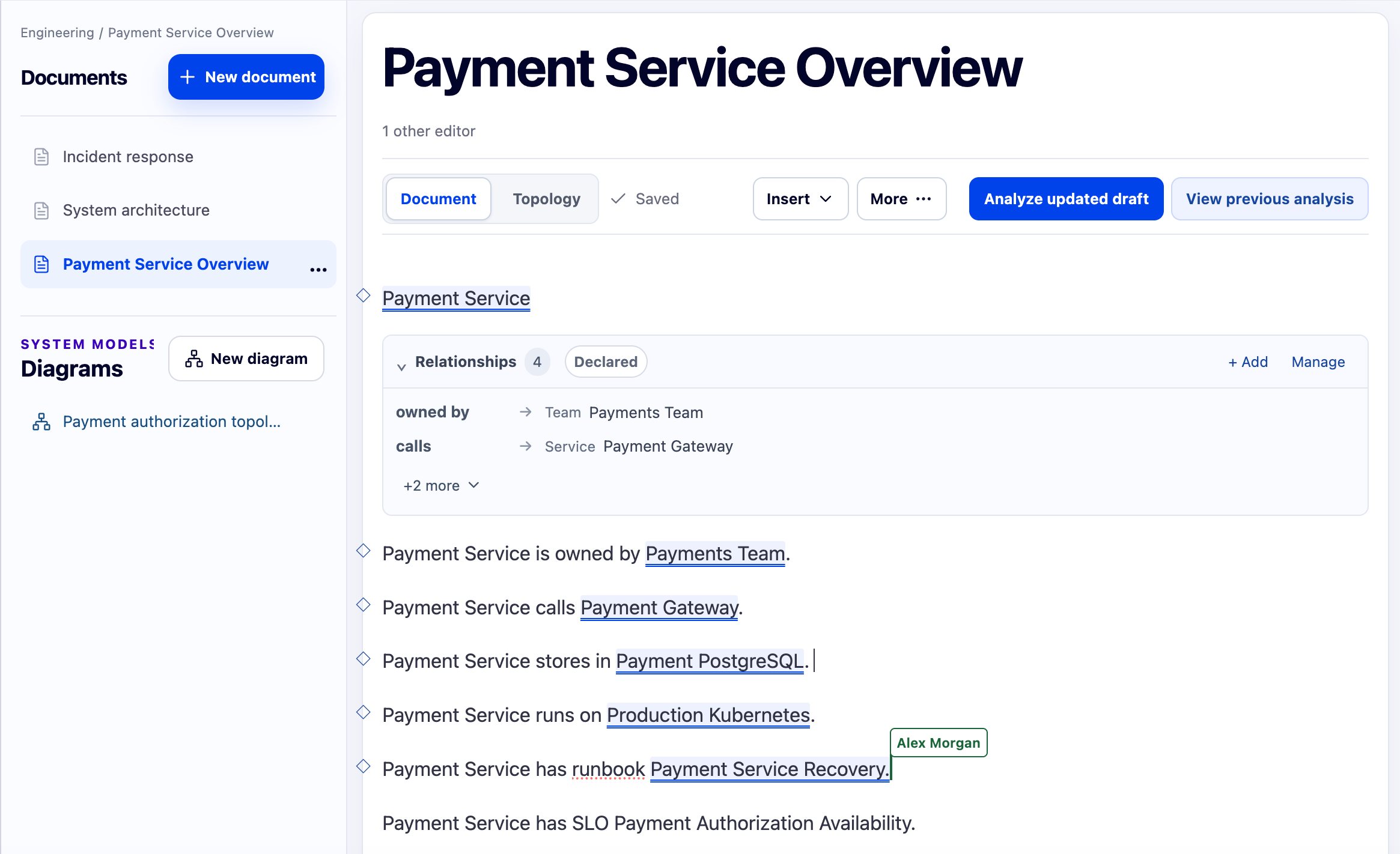
Task: Click the '1 other editor' text
Action: point(428,131)
